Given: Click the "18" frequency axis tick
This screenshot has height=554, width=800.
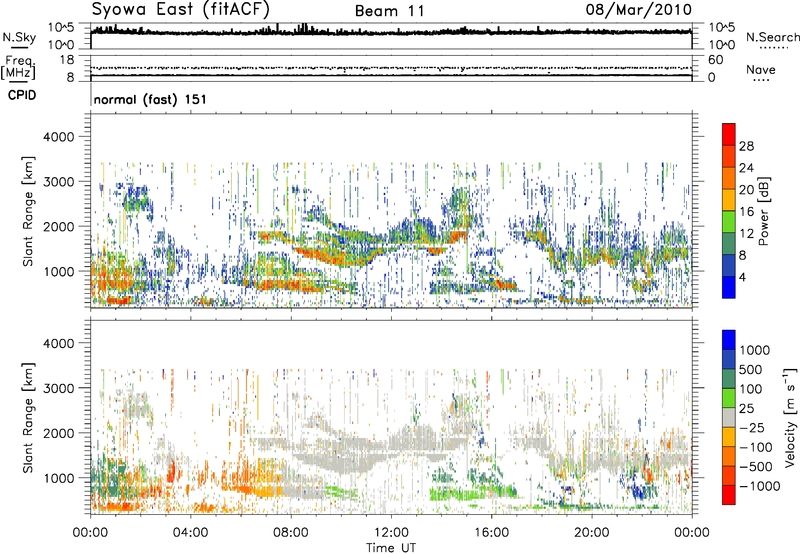Looking at the screenshot, I should tap(66, 60).
